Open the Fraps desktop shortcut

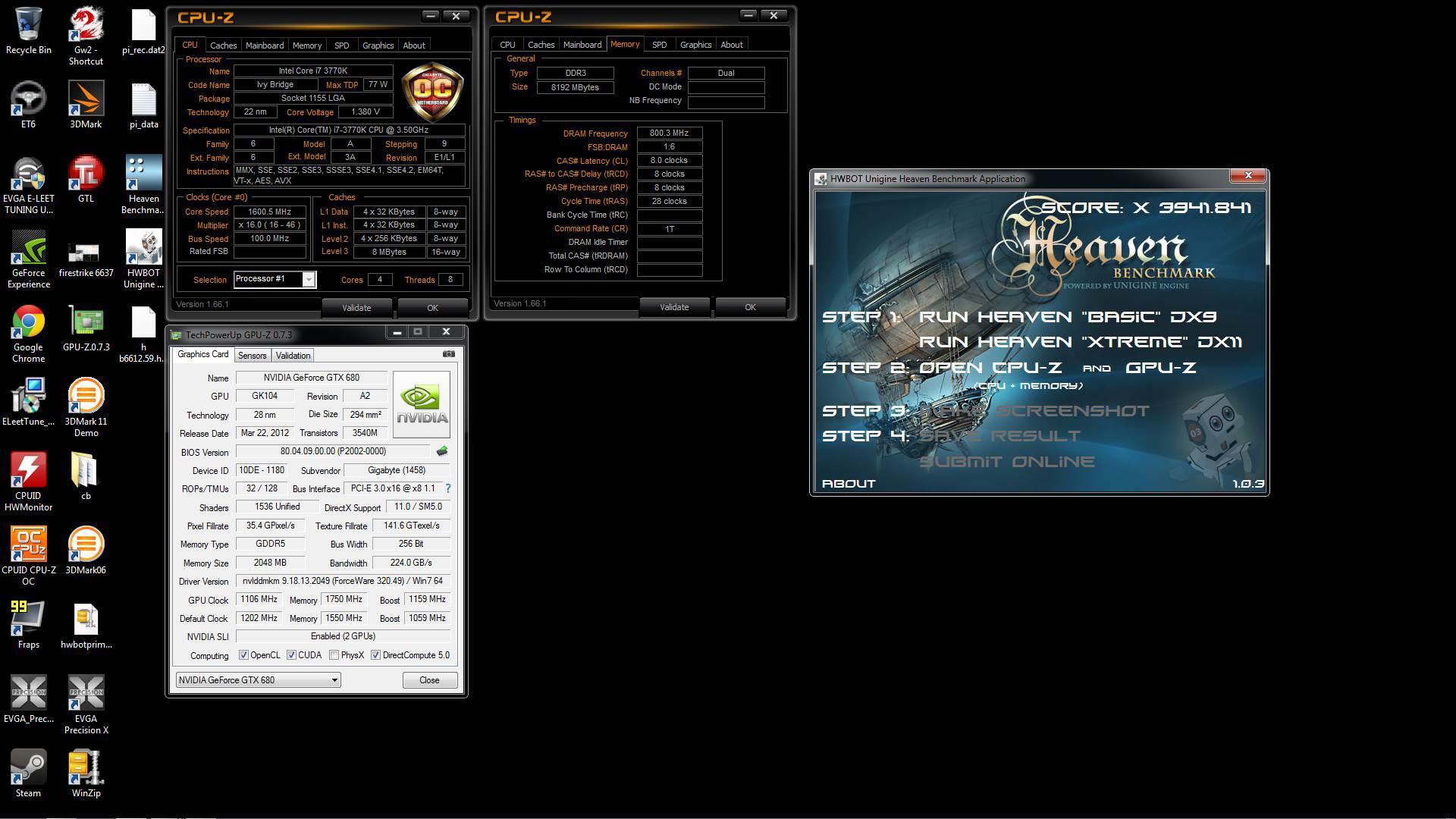pyautogui.click(x=28, y=625)
